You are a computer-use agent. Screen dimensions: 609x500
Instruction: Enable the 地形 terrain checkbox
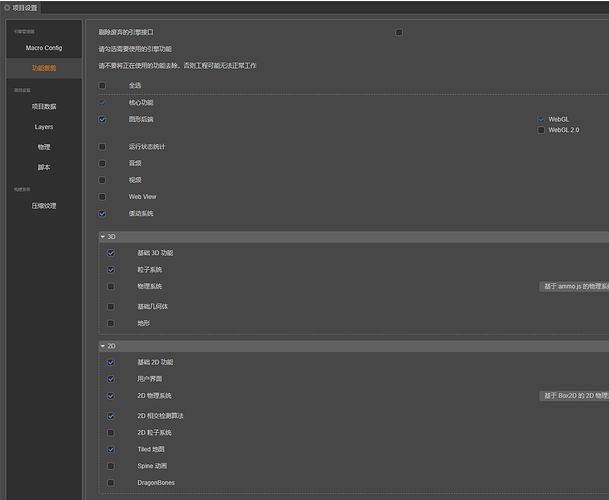pos(111,323)
